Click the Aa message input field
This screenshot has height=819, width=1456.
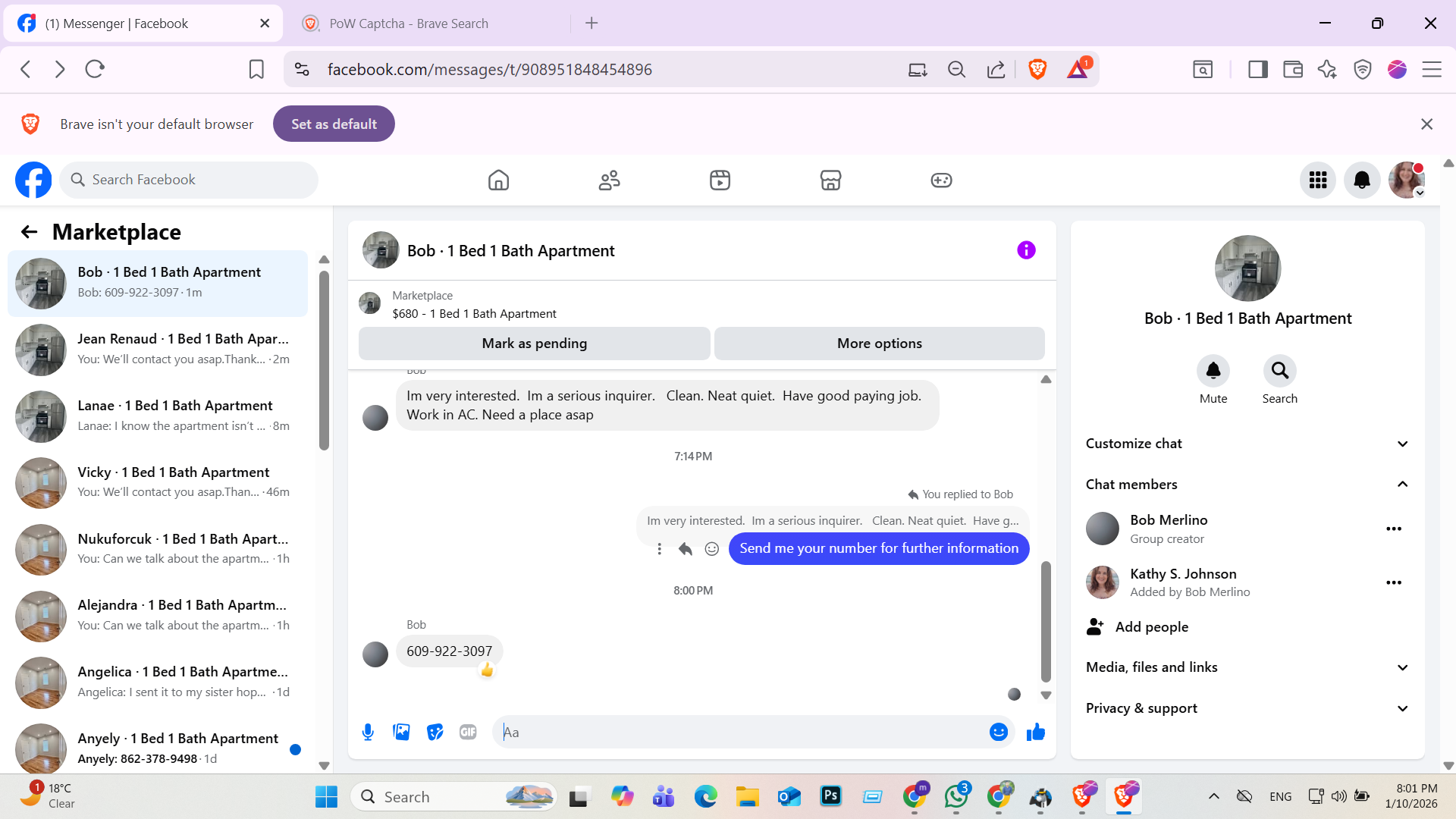click(743, 733)
